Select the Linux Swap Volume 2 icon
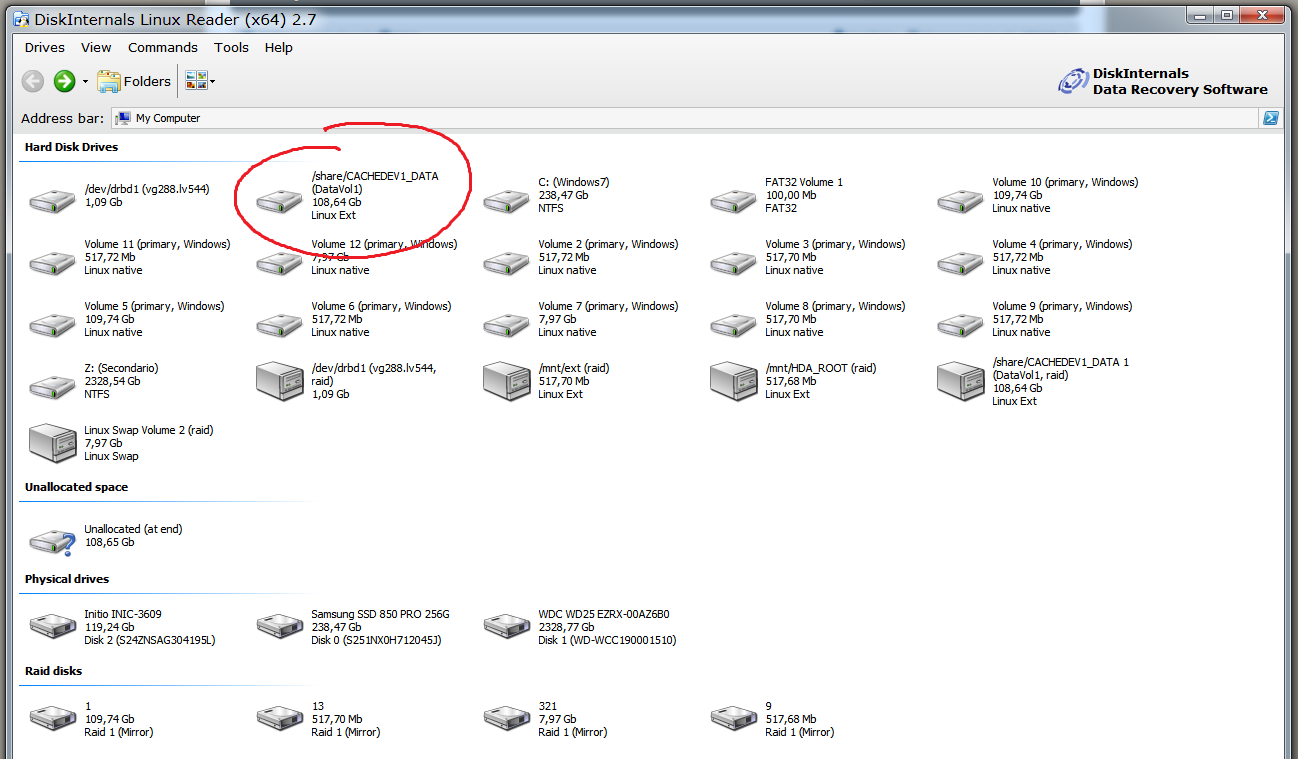 52,443
